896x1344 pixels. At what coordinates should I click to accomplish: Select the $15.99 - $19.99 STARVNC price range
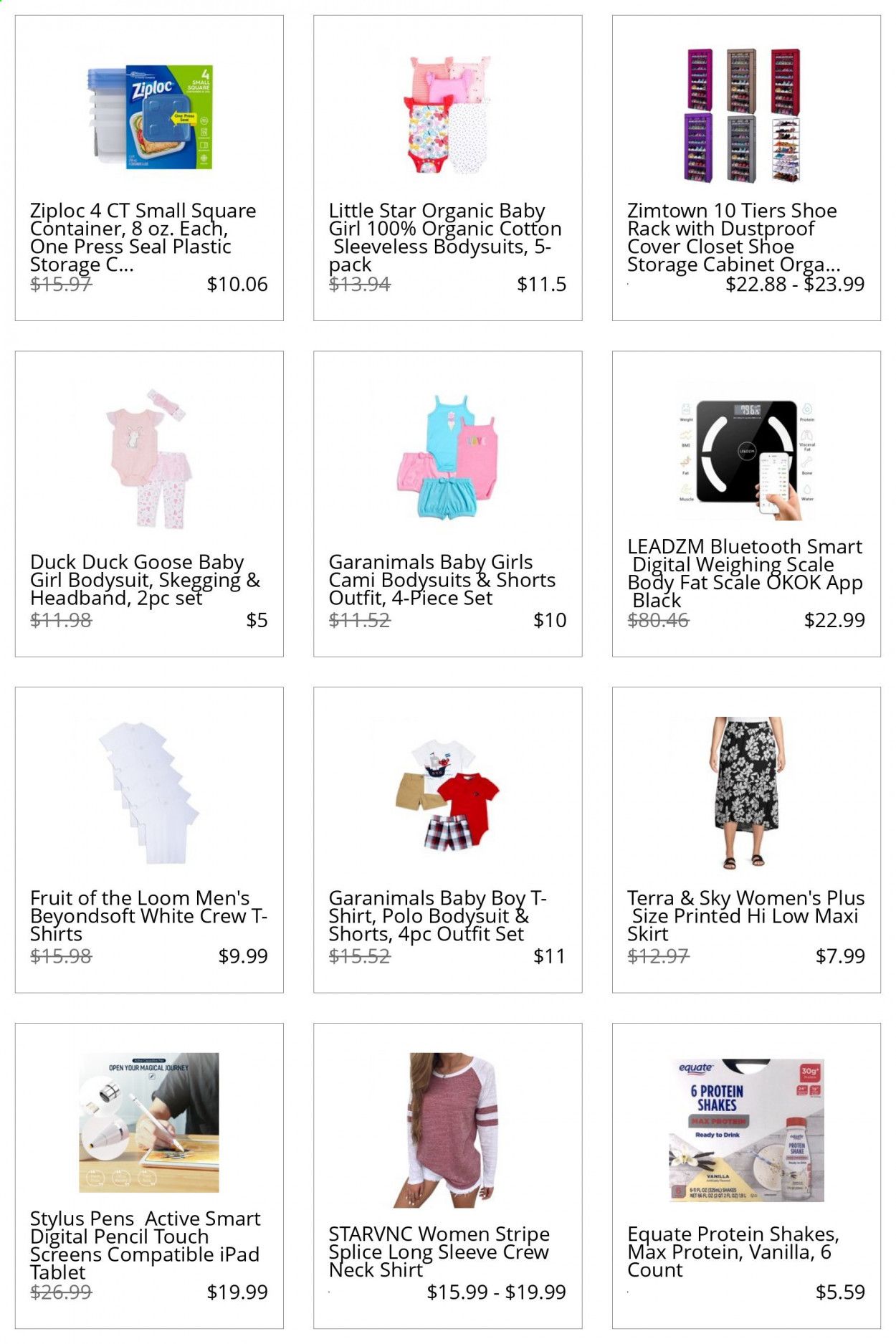point(496,1292)
